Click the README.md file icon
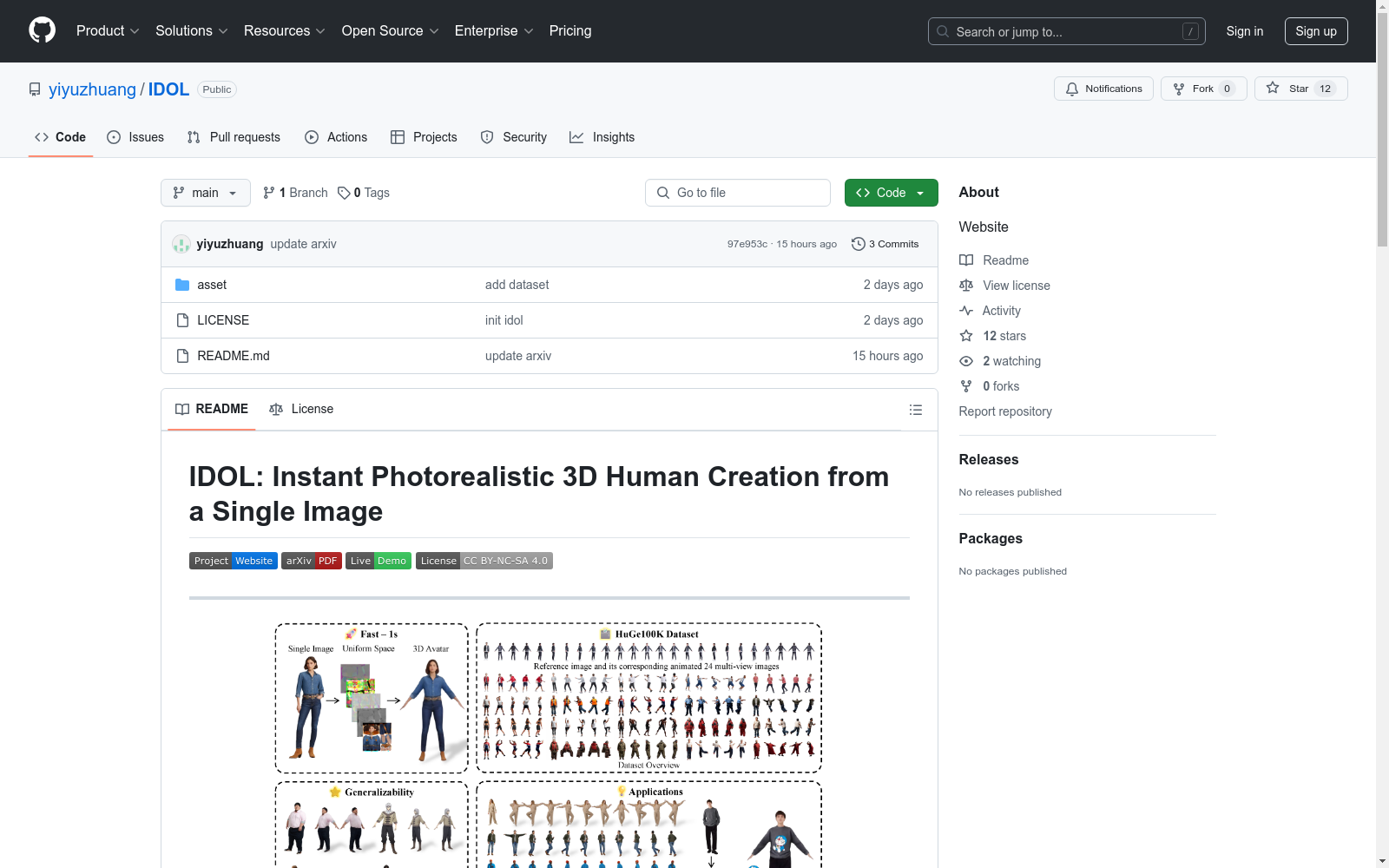 (x=182, y=356)
